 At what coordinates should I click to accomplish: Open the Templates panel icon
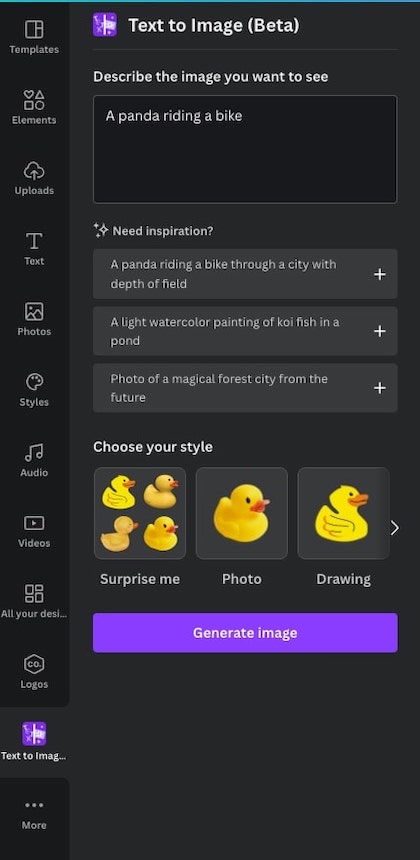click(34, 30)
